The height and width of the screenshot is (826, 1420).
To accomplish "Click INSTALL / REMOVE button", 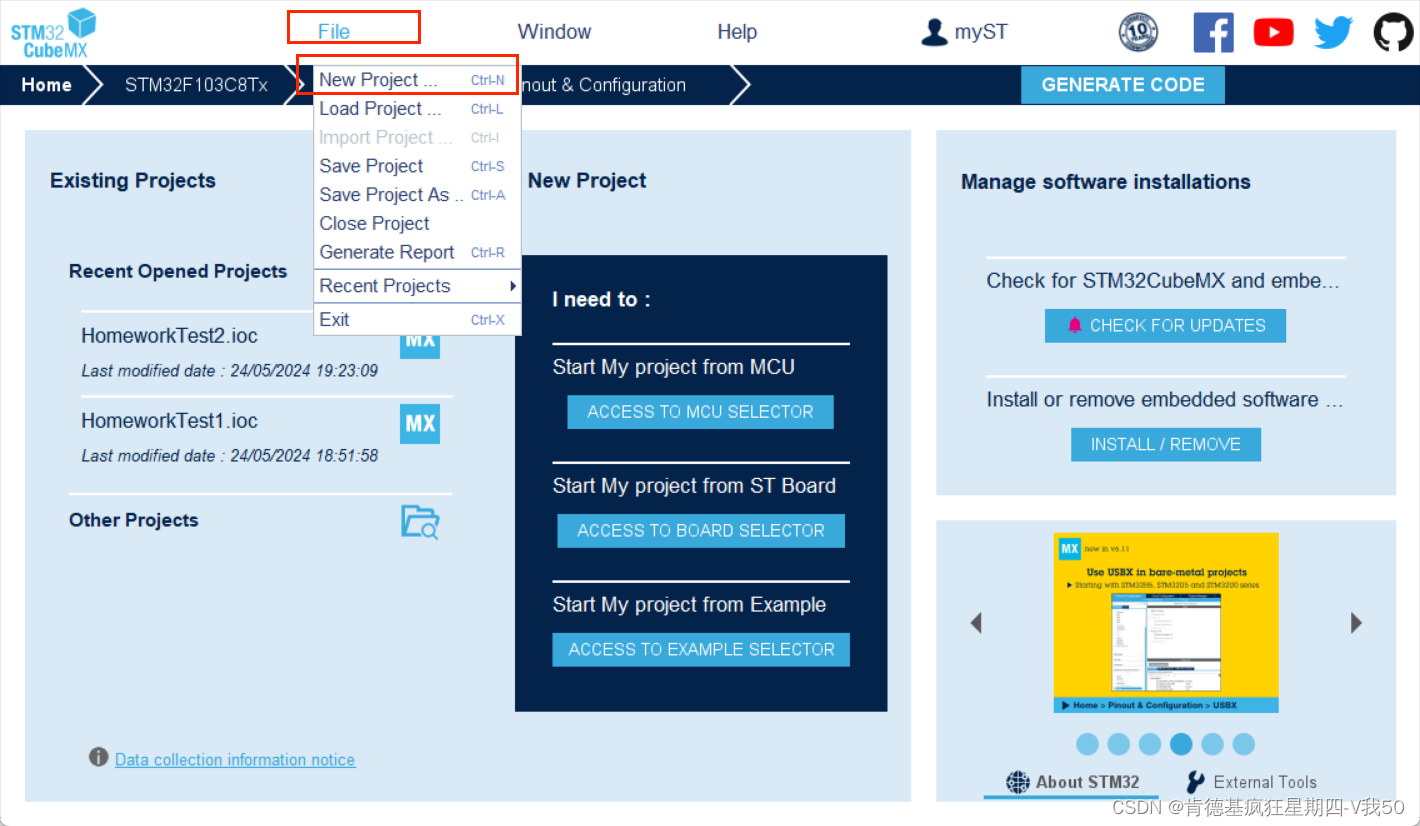I will (1165, 445).
